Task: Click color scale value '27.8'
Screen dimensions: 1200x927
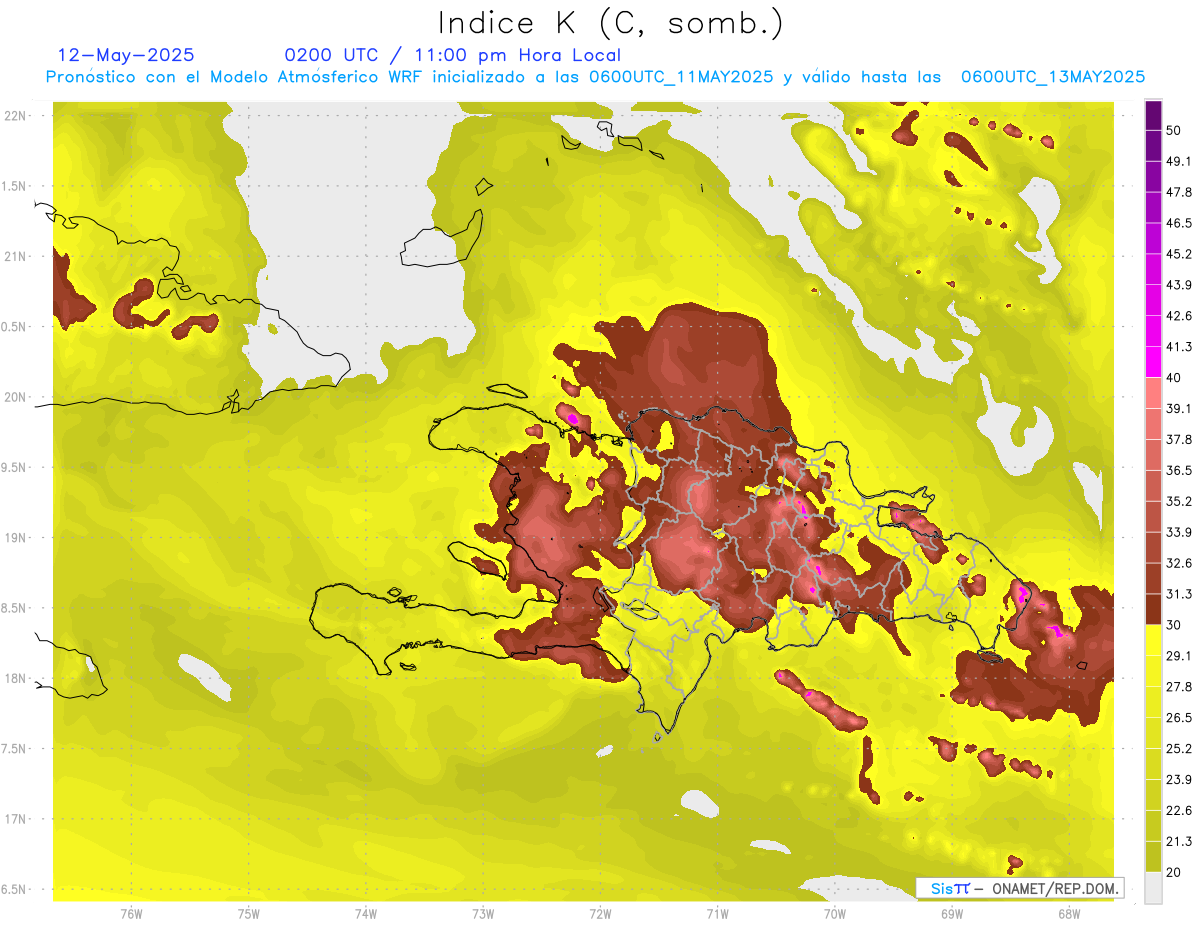Action: pos(1179,687)
